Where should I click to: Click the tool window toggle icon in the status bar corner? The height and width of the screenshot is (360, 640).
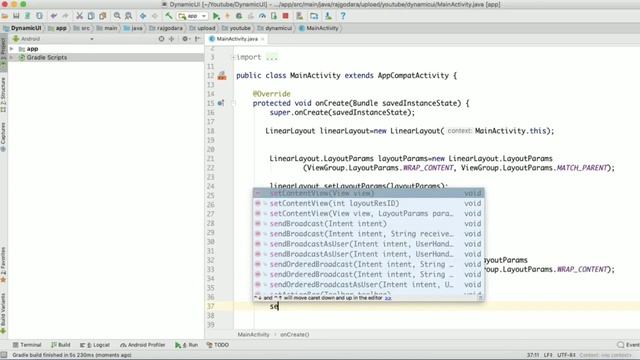[x=4, y=356]
